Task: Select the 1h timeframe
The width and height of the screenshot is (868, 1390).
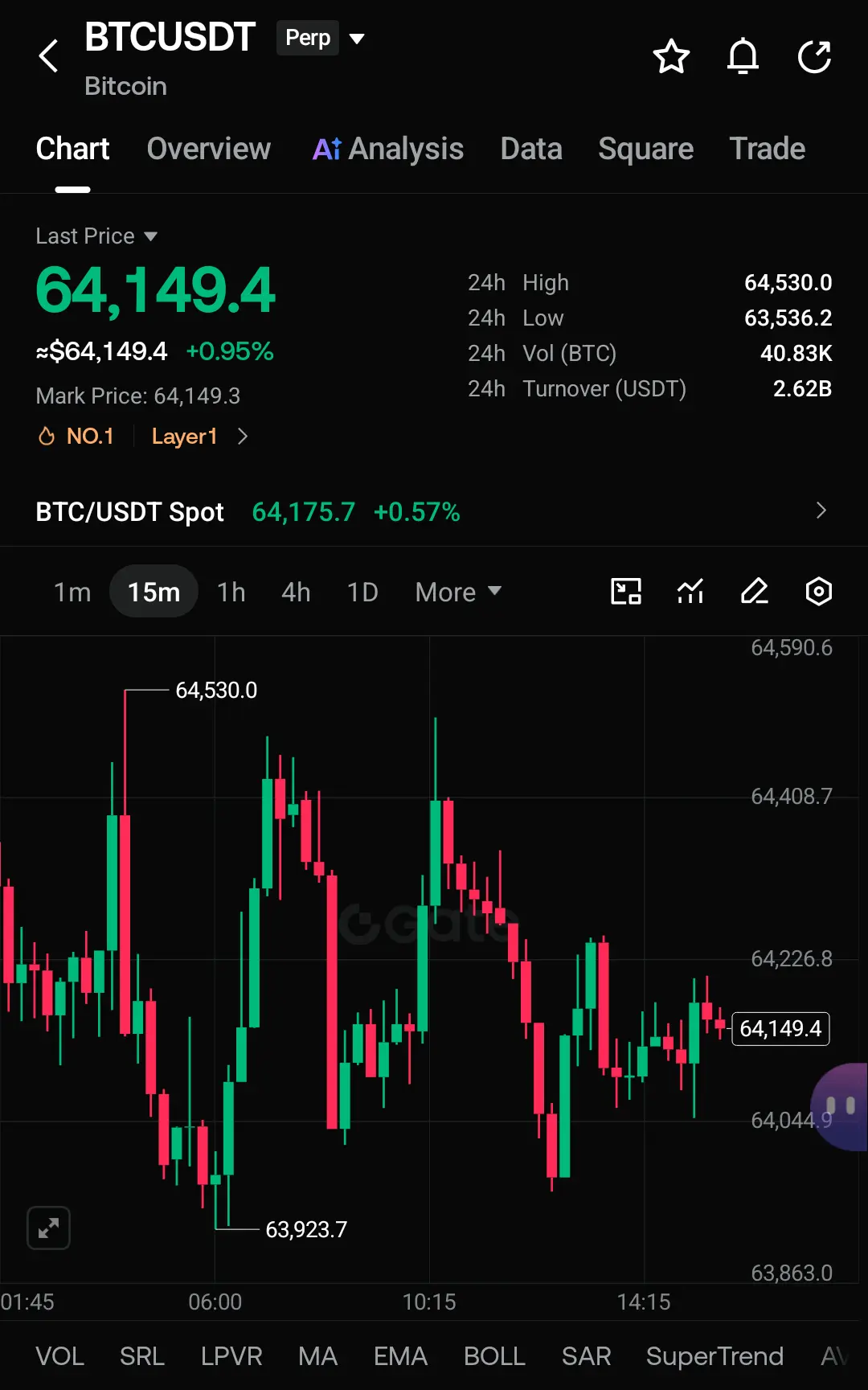Action: click(231, 592)
